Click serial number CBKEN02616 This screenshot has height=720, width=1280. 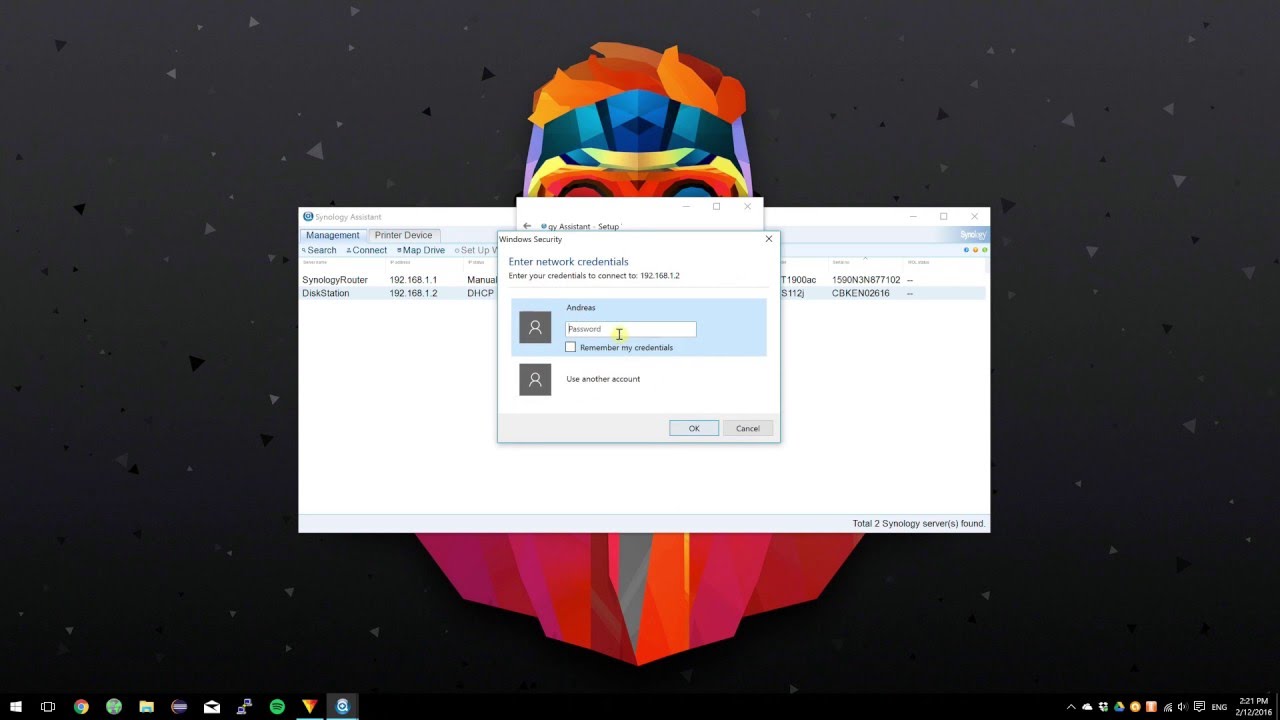[x=861, y=294]
